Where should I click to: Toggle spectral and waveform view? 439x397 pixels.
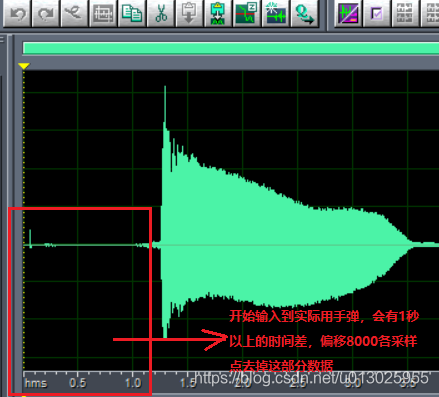click(348, 13)
